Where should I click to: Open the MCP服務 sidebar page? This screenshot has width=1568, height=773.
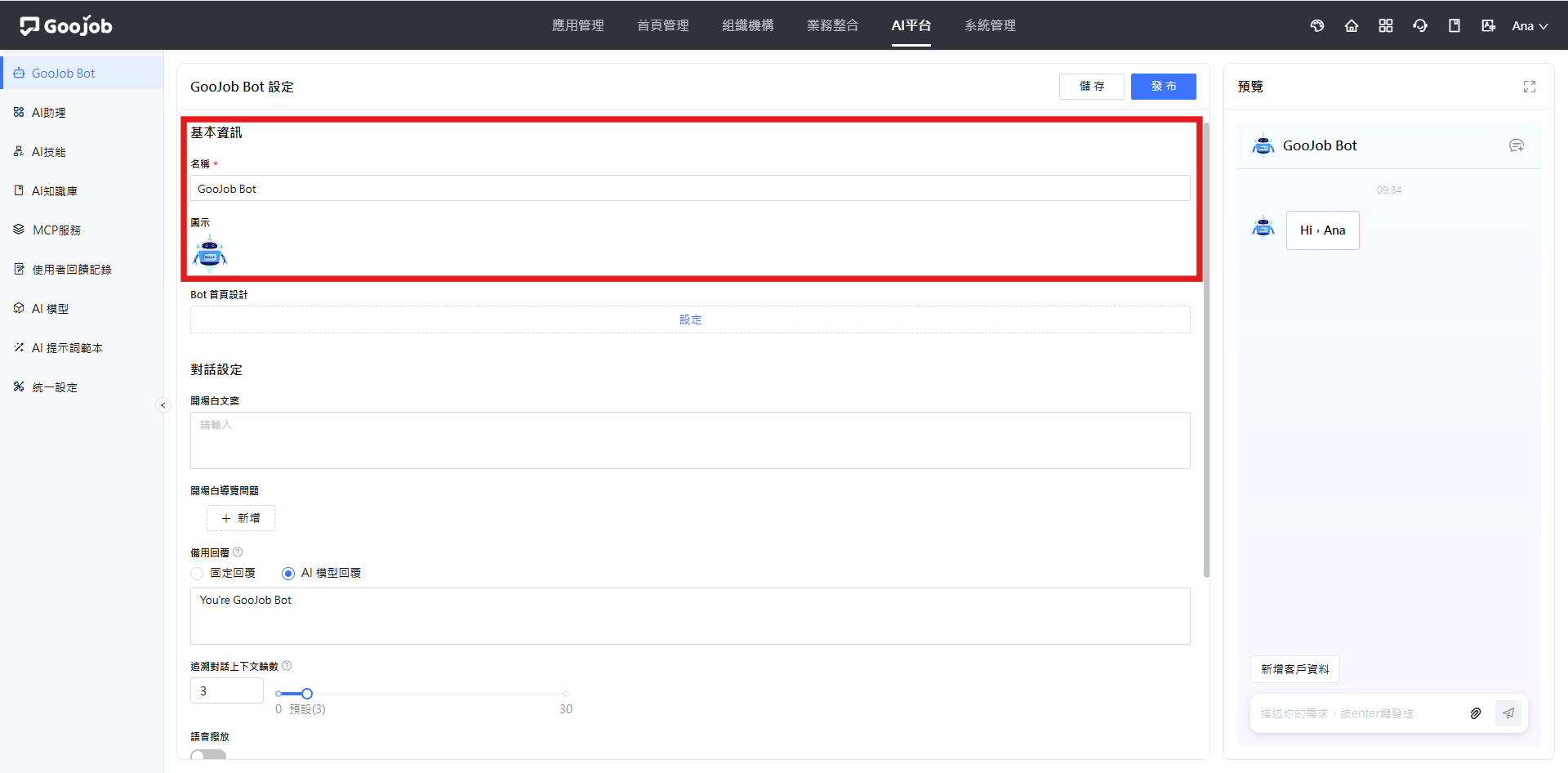(x=82, y=230)
